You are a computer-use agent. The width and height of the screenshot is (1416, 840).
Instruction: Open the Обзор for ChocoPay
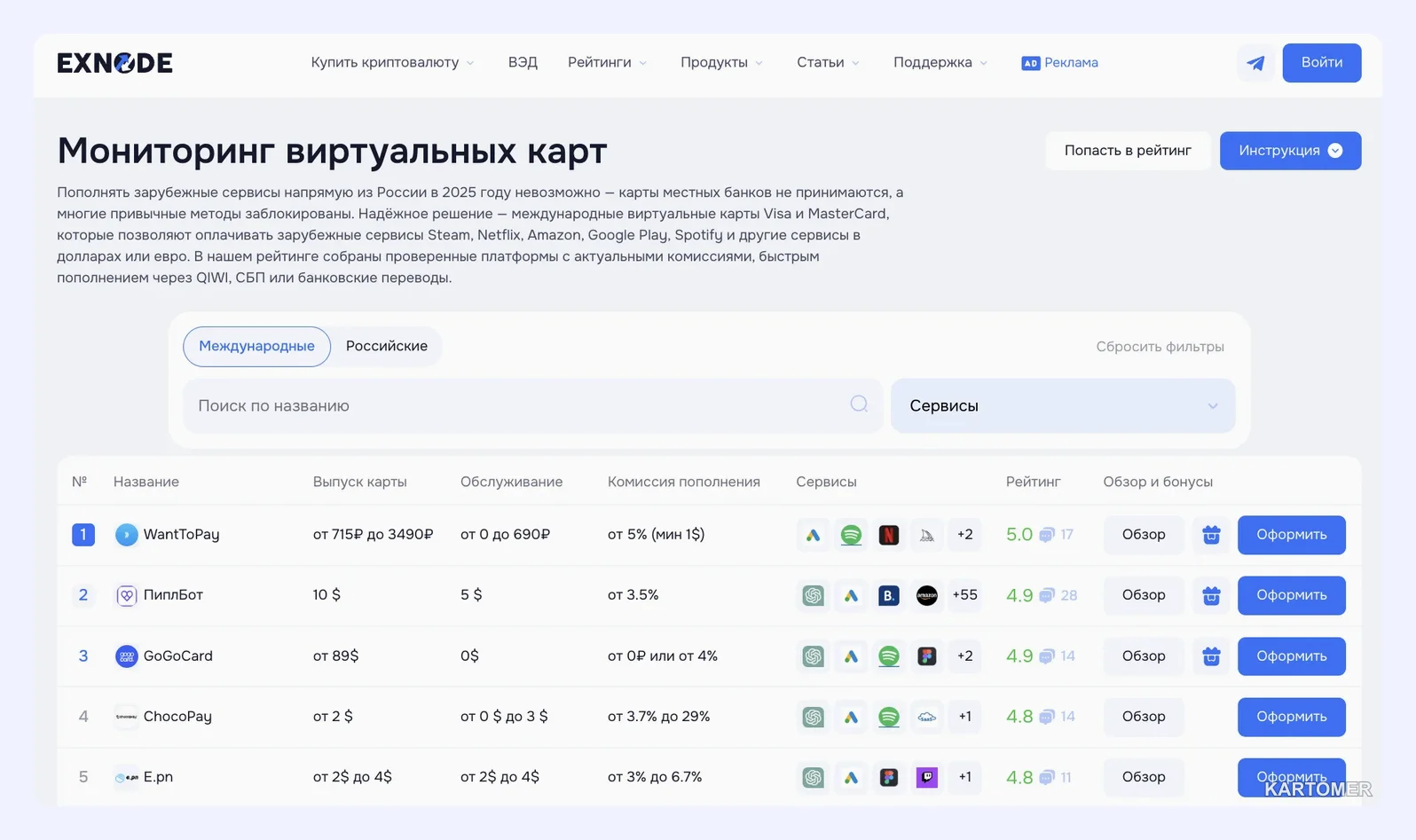[x=1144, y=717]
